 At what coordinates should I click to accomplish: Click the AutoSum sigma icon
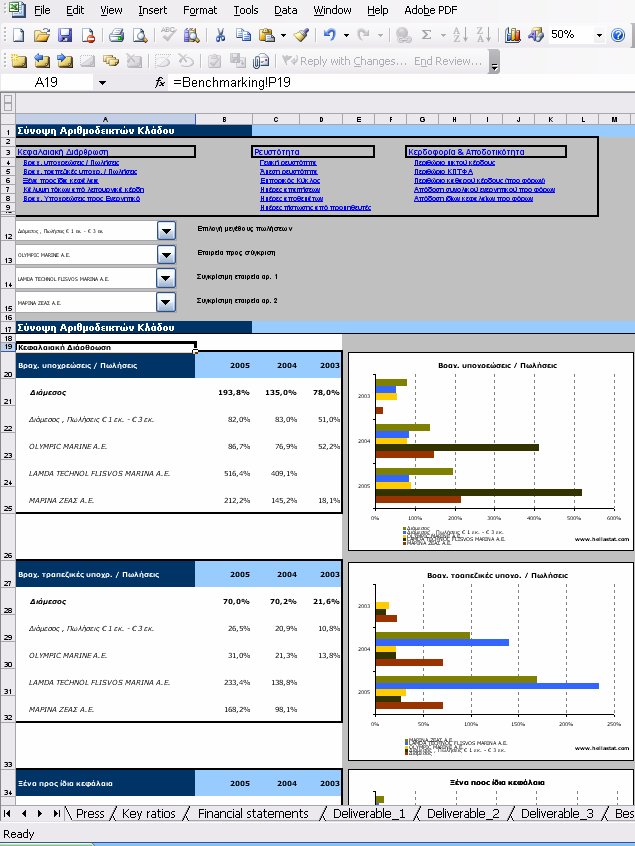coord(426,35)
